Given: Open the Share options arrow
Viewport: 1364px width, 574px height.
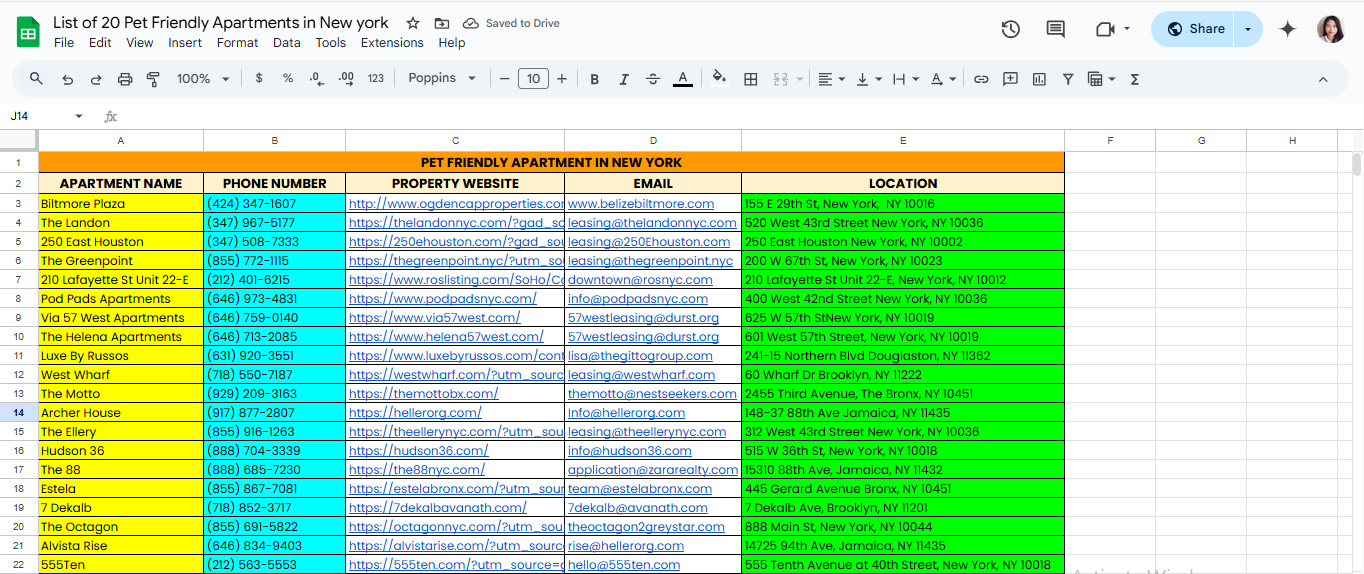Looking at the screenshot, I should pos(1248,29).
